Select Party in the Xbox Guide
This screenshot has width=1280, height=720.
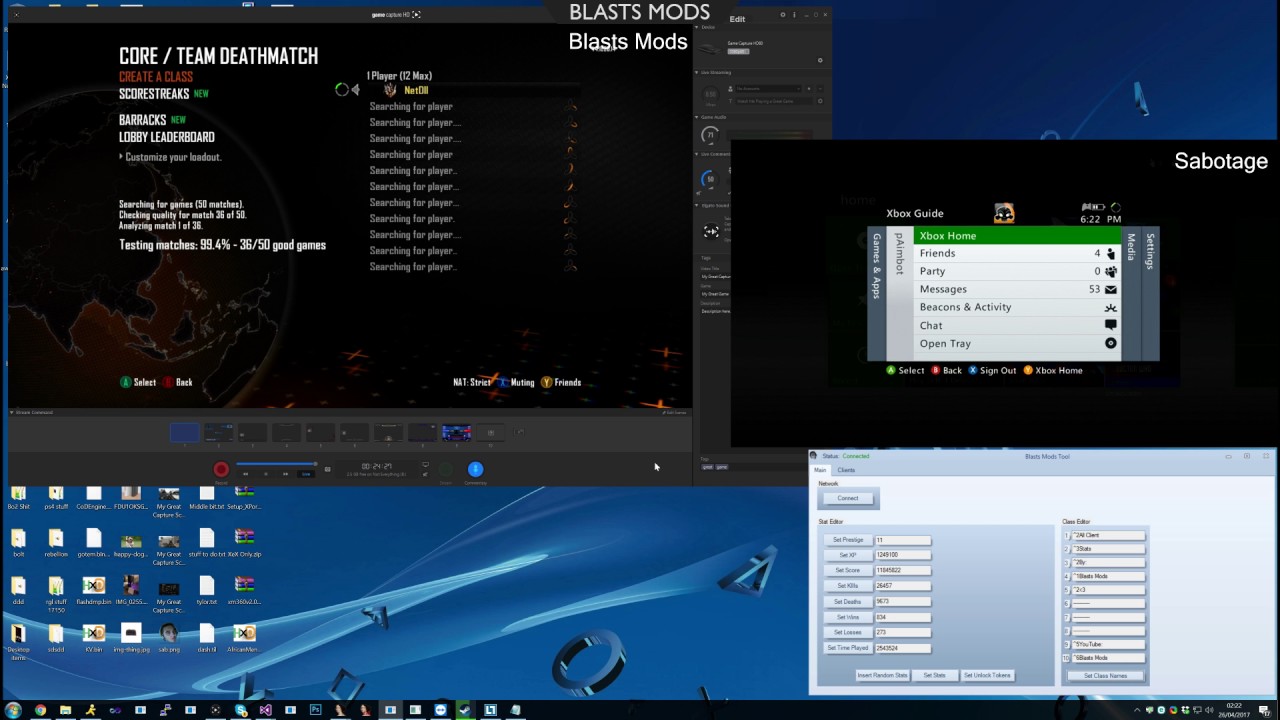tap(1016, 272)
